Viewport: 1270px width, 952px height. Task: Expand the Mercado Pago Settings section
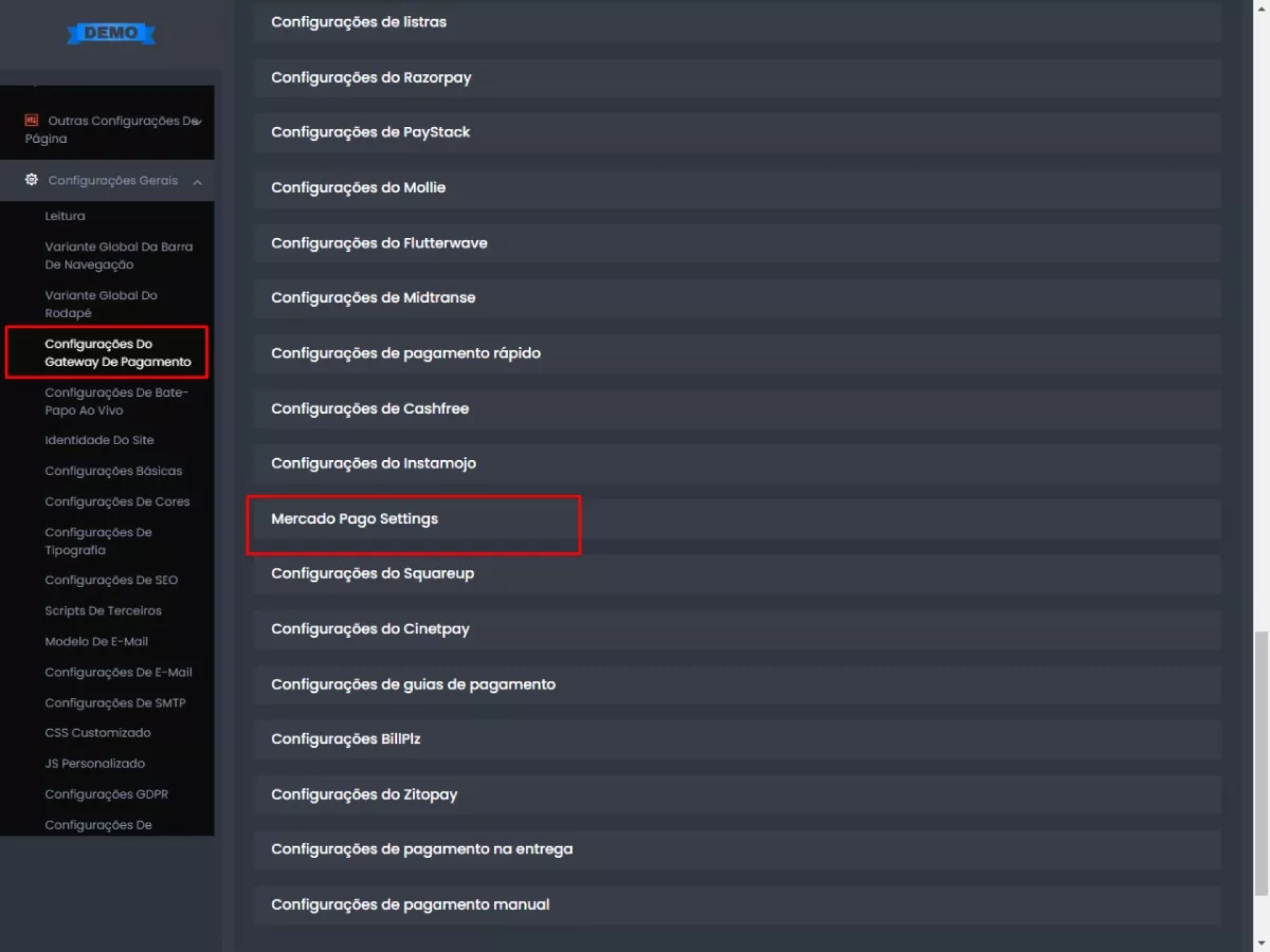coord(355,519)
